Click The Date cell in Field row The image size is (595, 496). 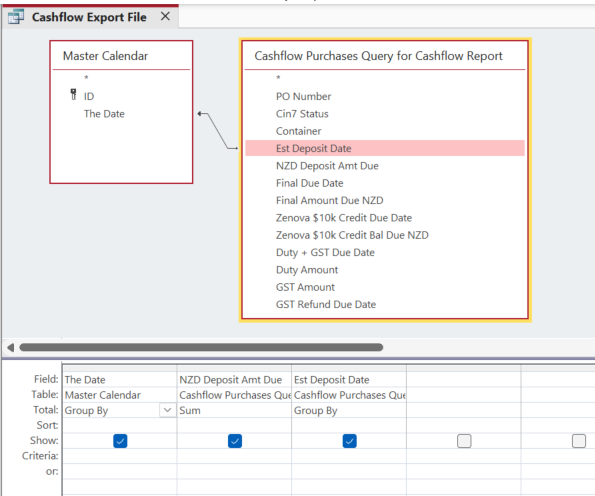point(120,379)
